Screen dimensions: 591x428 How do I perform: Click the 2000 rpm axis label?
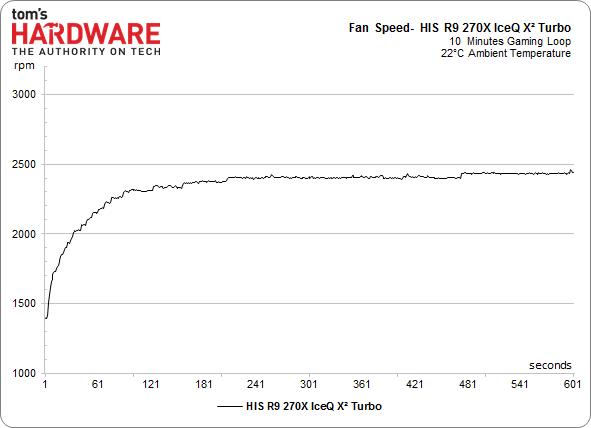[x=24, y=234]
